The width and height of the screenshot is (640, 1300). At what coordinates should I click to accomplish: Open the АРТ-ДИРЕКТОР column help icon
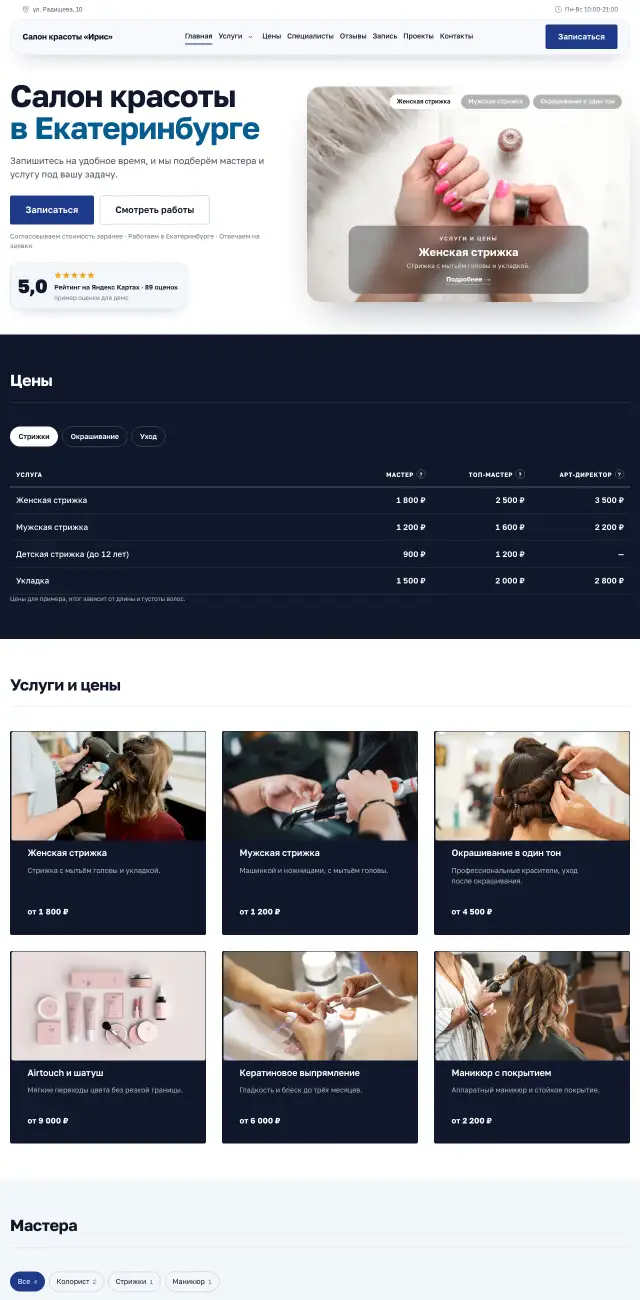(x=620, y=474)
